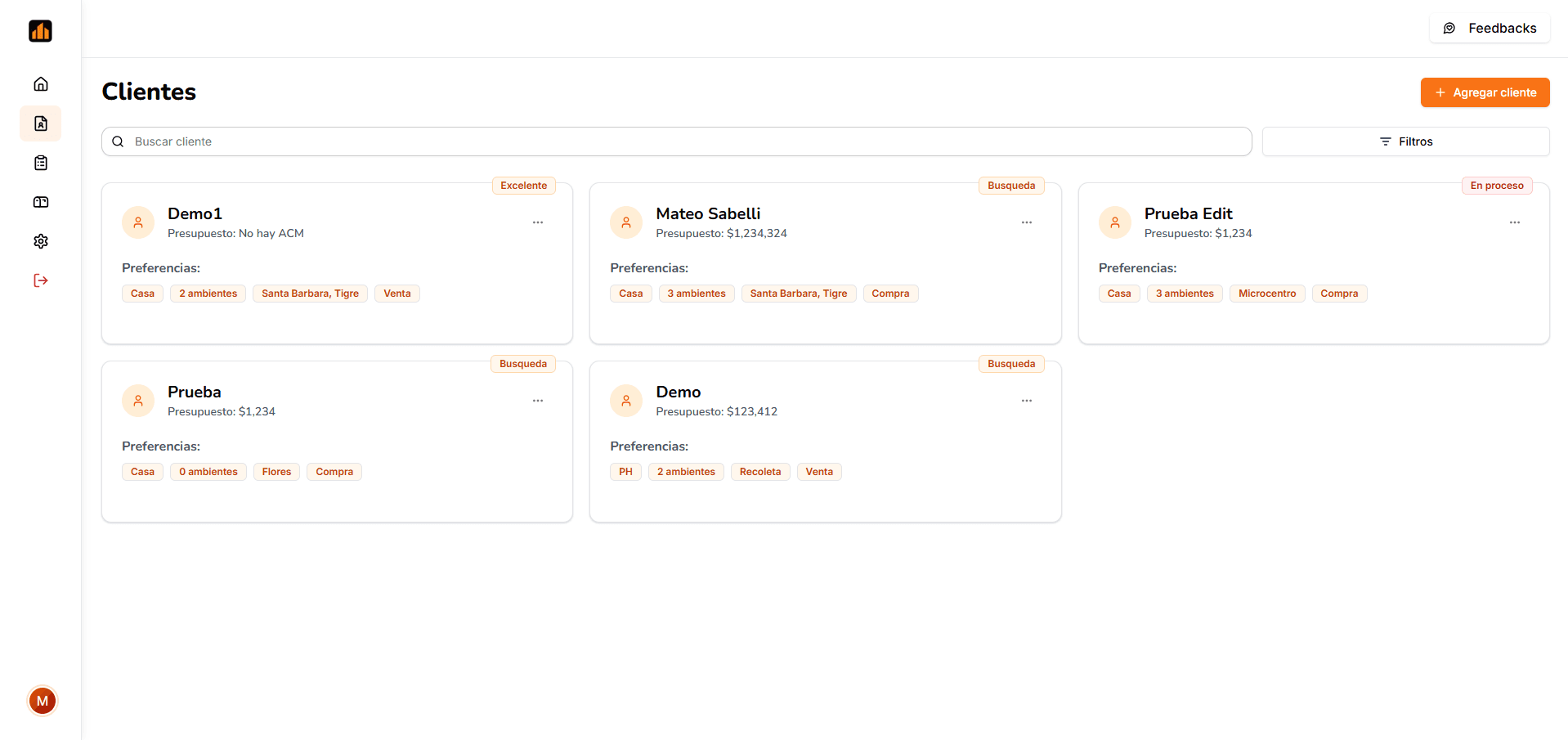This screenshot has height=740, width=1568.
Task: Click the home icon in sidebar
Action: click(41, 84)
